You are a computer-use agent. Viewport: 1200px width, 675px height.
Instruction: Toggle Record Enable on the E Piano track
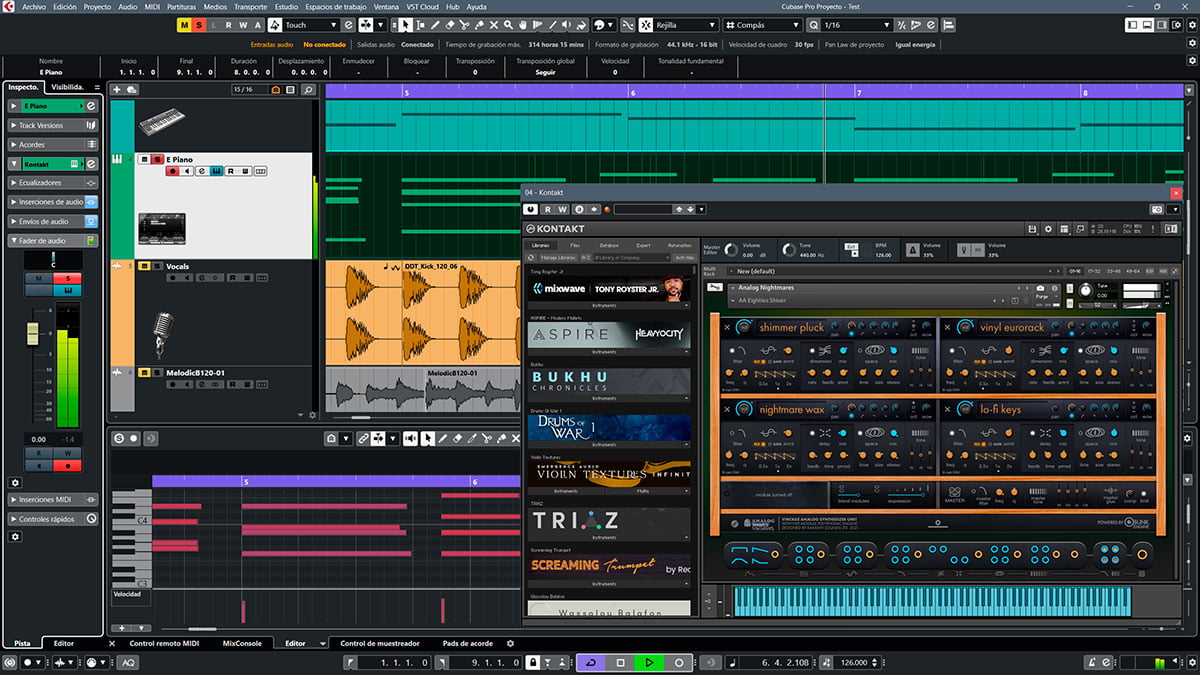click(x=173, y=171)
